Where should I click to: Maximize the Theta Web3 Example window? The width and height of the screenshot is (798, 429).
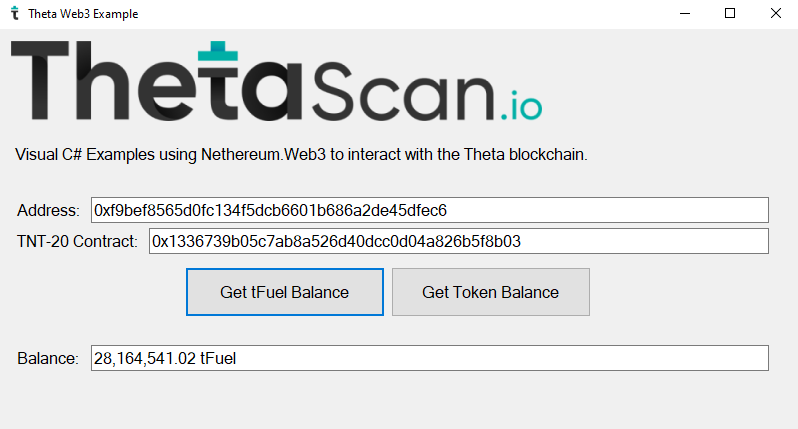[x=730, y=14]
